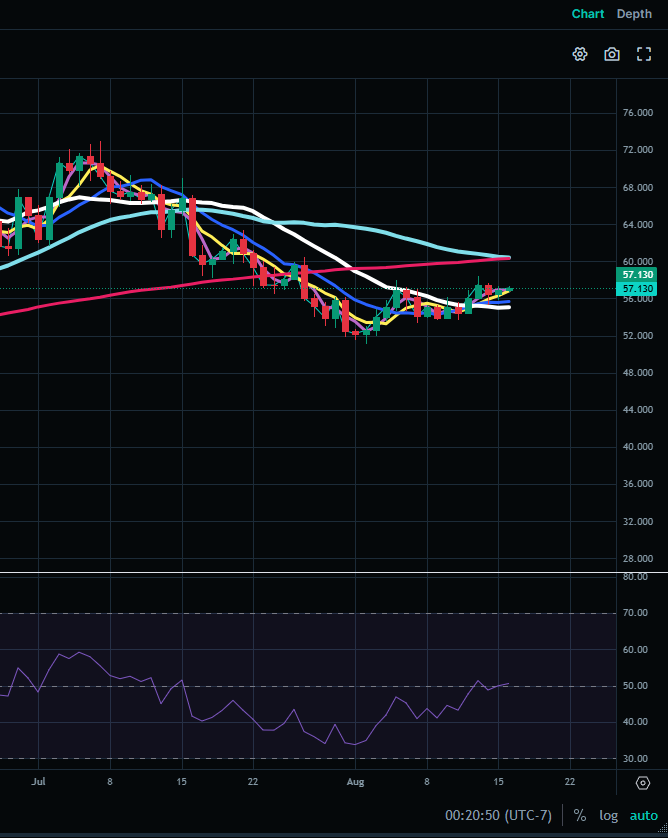Click the 80.00 RSI axis label
This screenshot has width=668, height=838.
(x=635, y=577)
